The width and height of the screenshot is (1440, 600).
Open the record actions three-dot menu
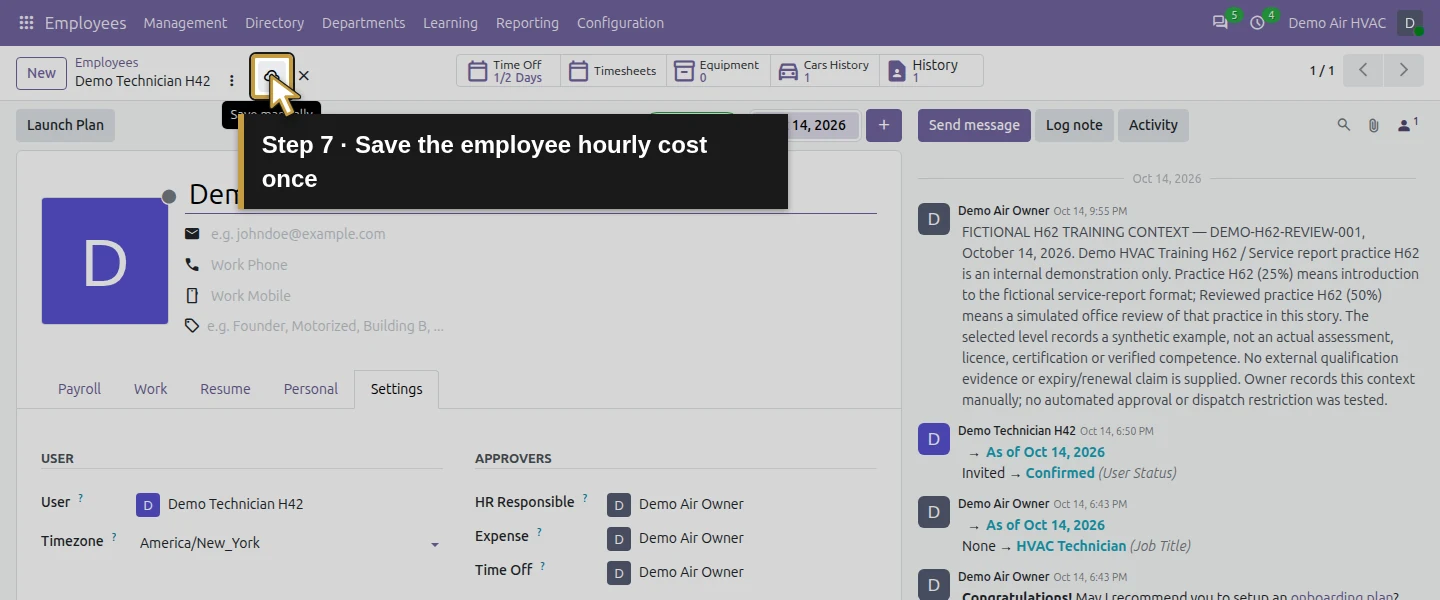(232, 80)
